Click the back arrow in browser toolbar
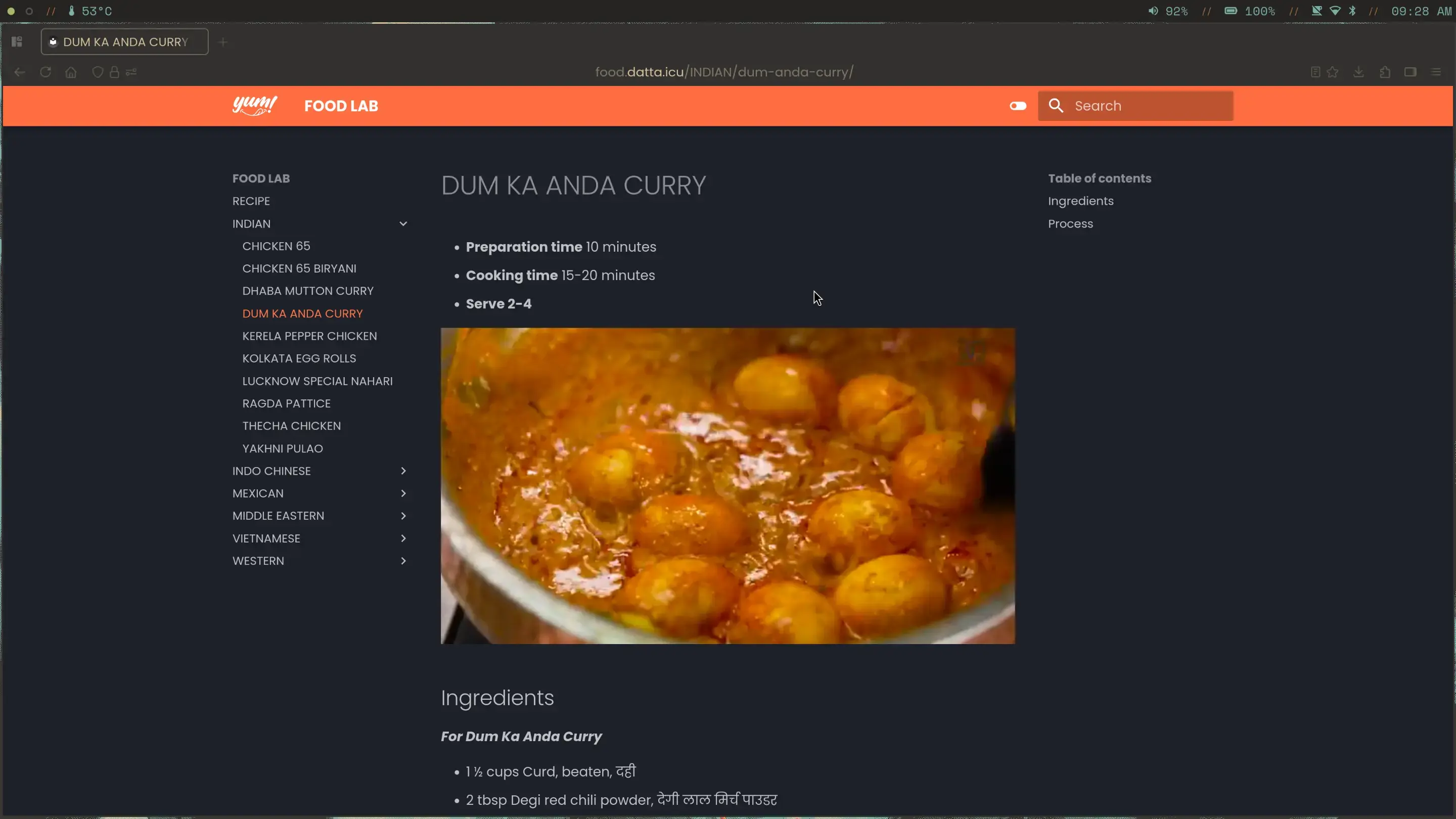The width and height of the screenshot is (1456, 819). tap(20, 72)
